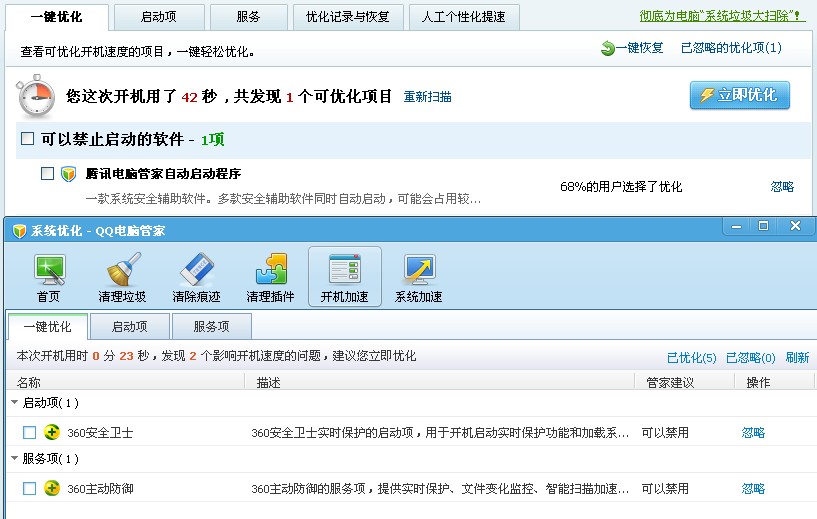Click the QQ电脑管家 shield icon in title bar
The image size is (817, 519).
tap(19, 231)
